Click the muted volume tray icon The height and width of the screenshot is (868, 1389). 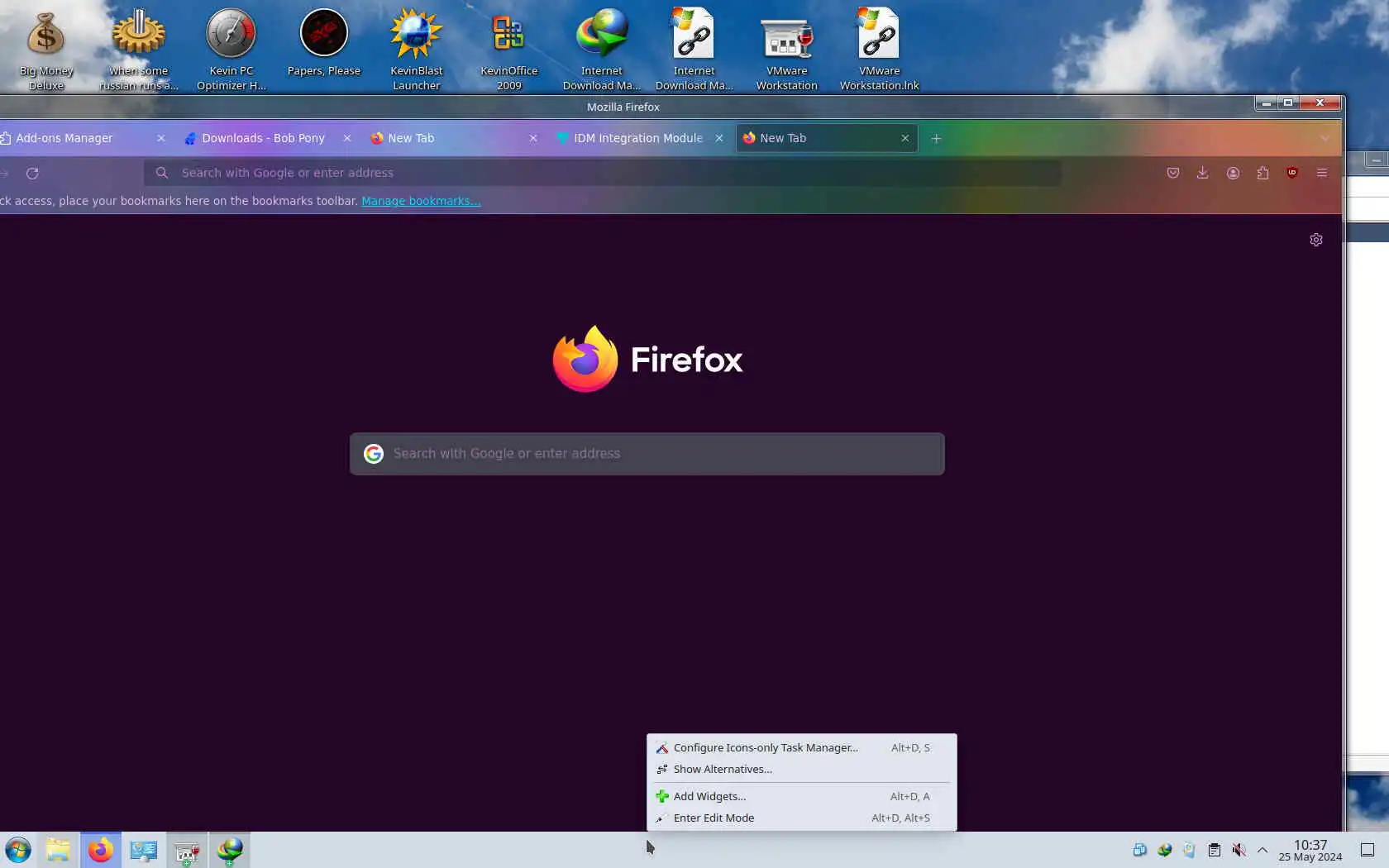1239,850
